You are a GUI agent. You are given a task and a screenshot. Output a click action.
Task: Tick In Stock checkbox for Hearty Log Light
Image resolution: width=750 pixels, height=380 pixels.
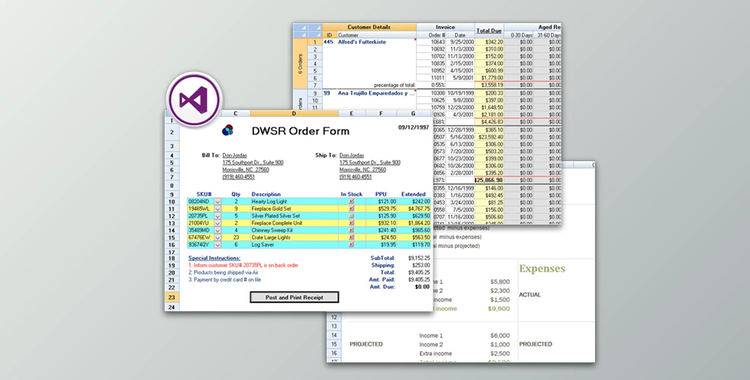(352, 202)
